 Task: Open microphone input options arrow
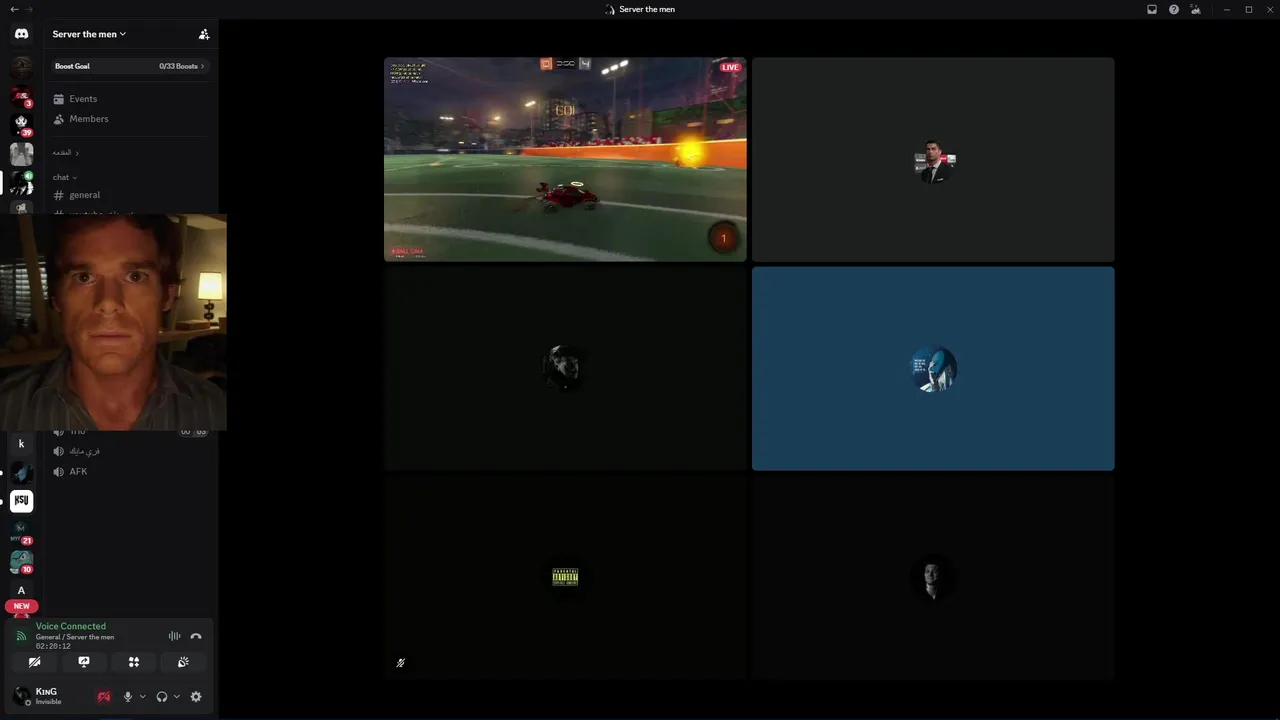(143, 697)
